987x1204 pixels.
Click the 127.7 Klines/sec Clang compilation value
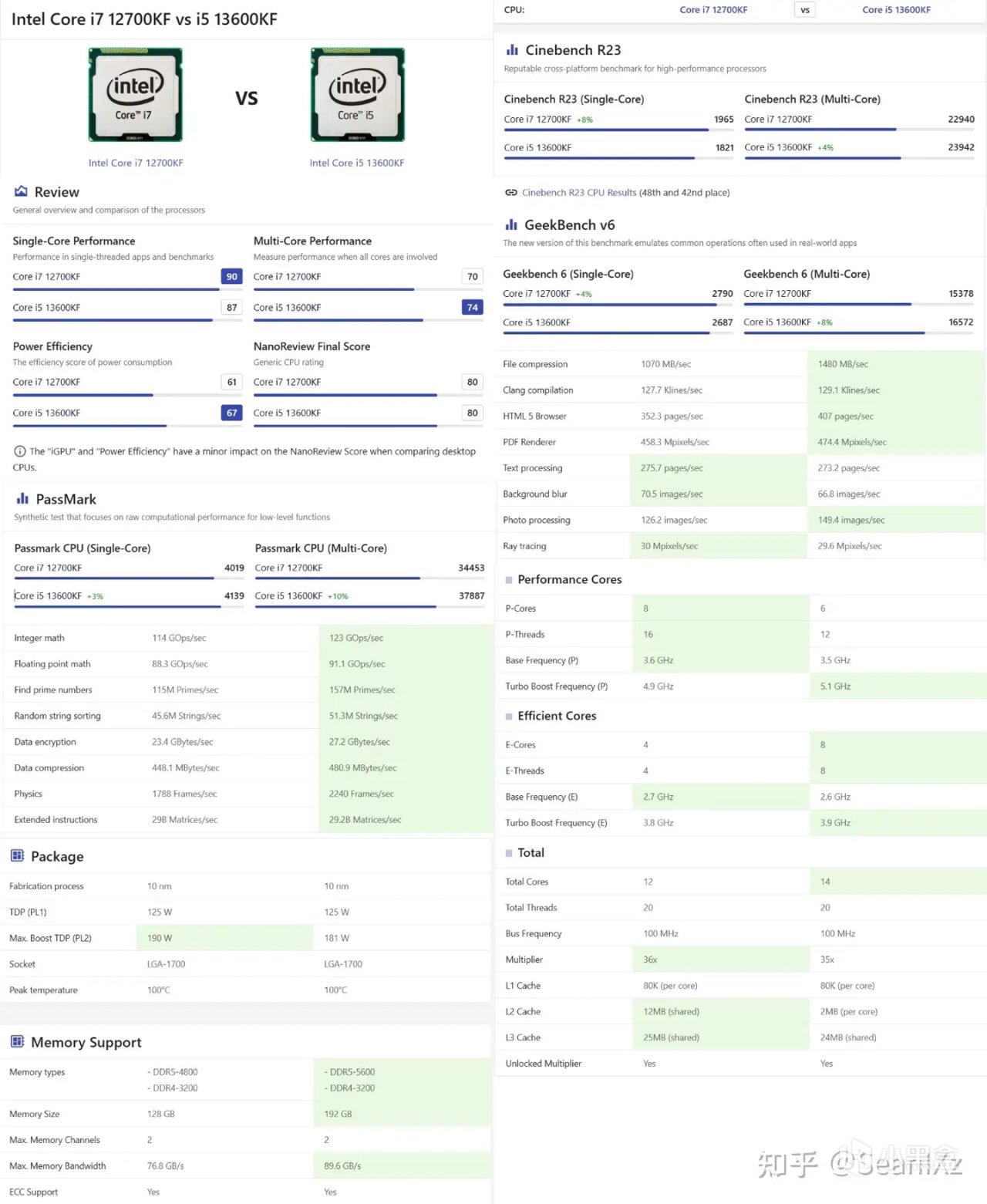tap(672, 390)
